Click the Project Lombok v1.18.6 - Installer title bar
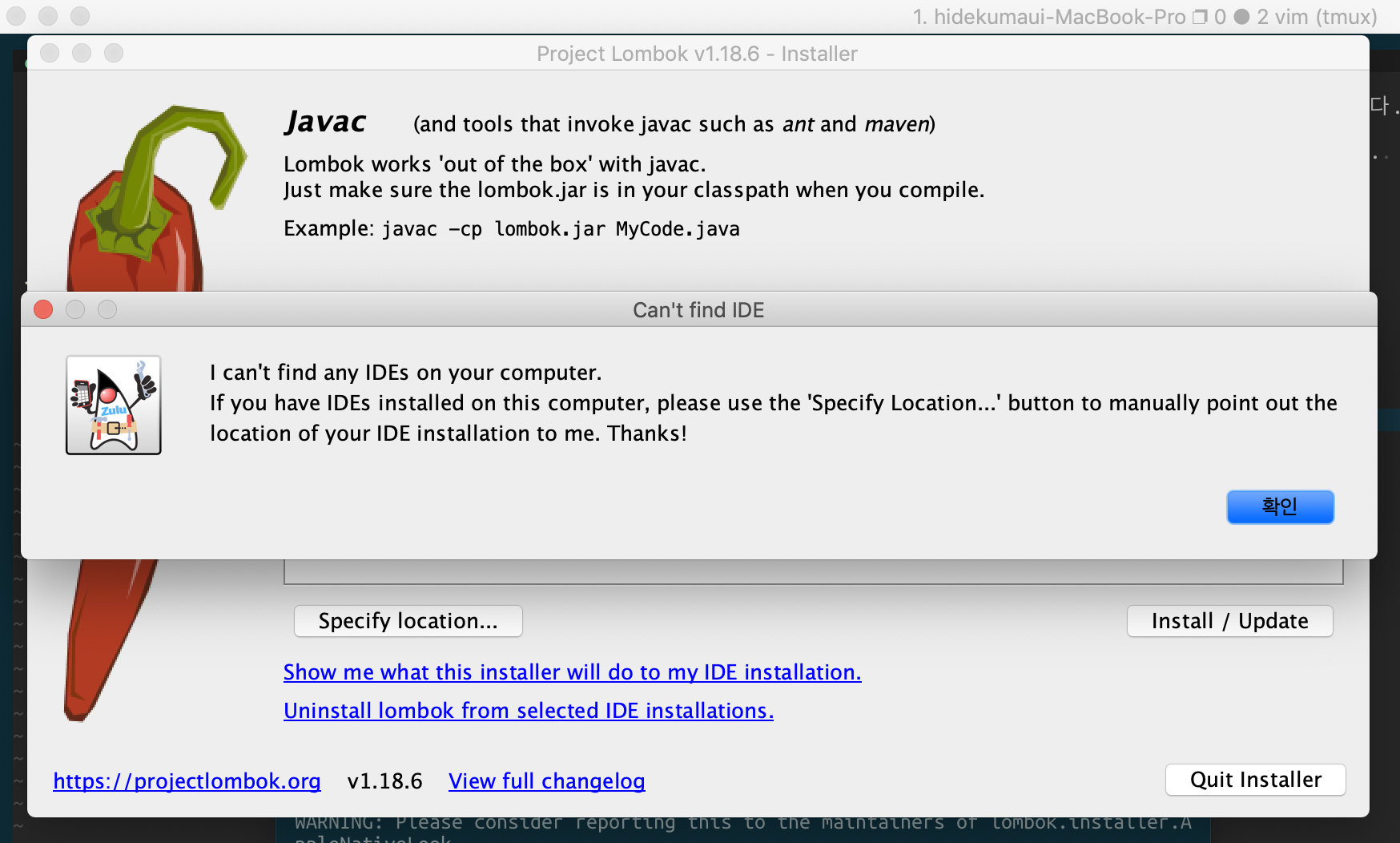 point(697,54)
